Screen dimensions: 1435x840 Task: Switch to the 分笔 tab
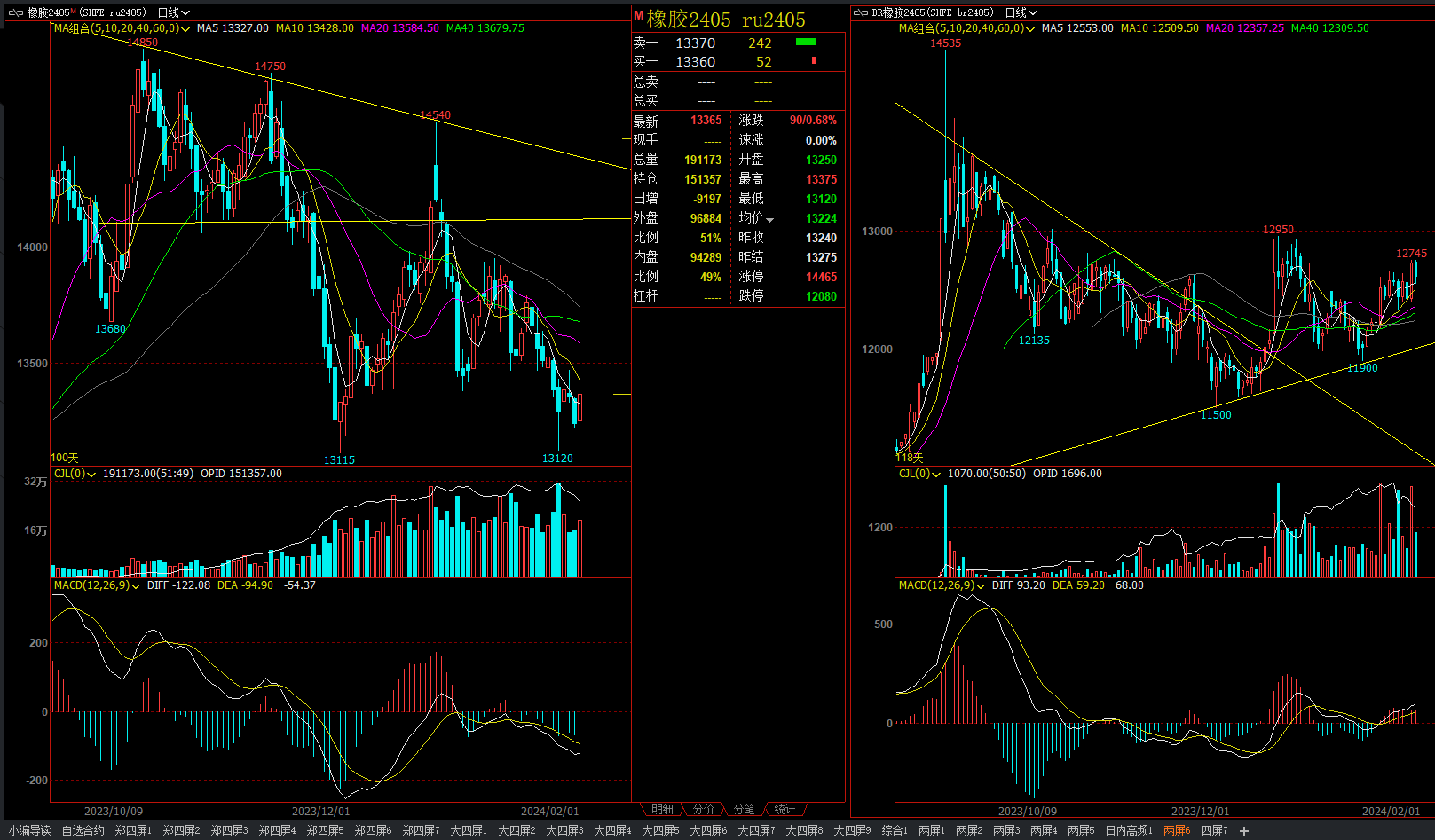point(744,809)
